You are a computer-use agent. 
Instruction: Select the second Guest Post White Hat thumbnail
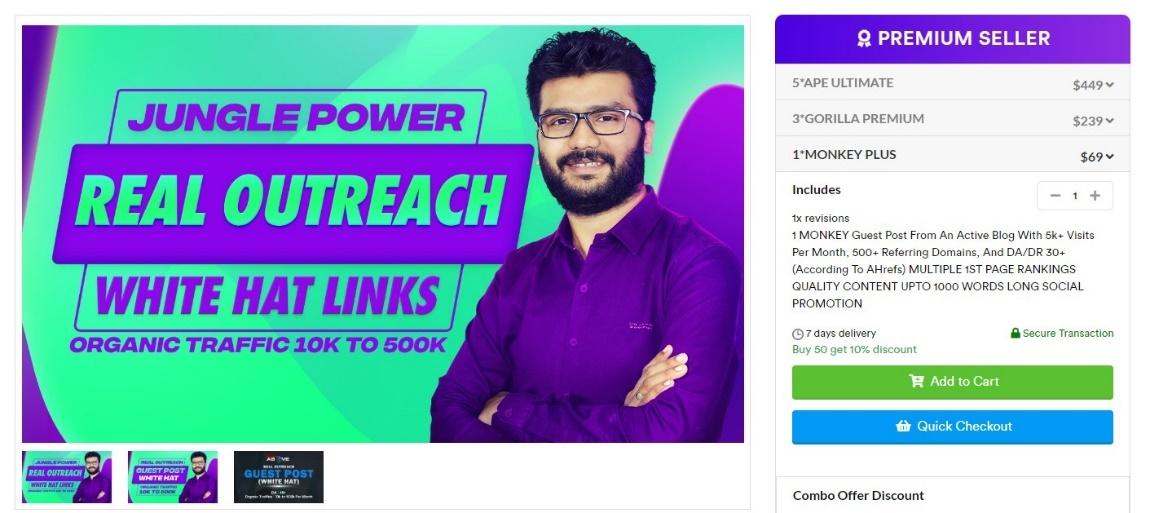[x=172, y=477]
